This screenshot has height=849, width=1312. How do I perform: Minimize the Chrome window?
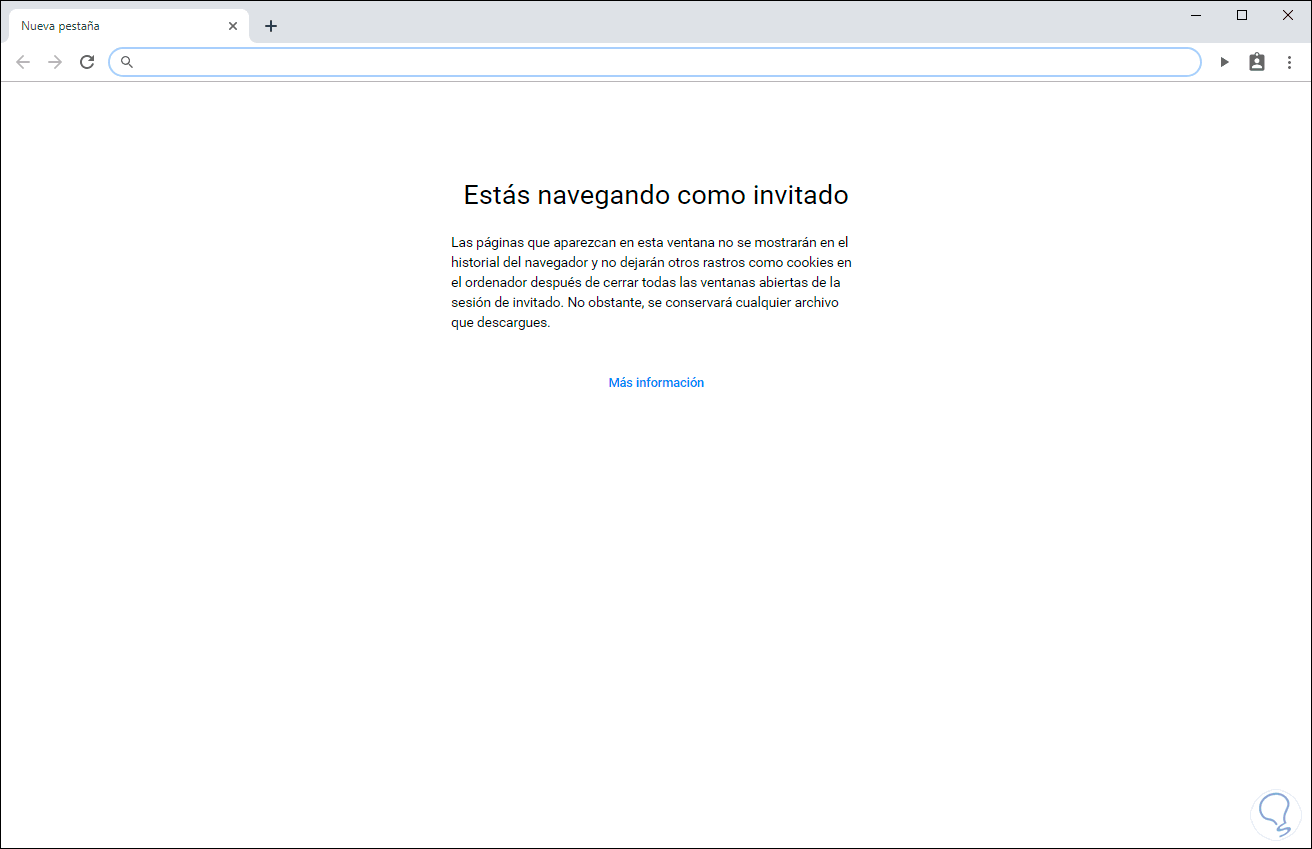click(x=1196, y=15)
